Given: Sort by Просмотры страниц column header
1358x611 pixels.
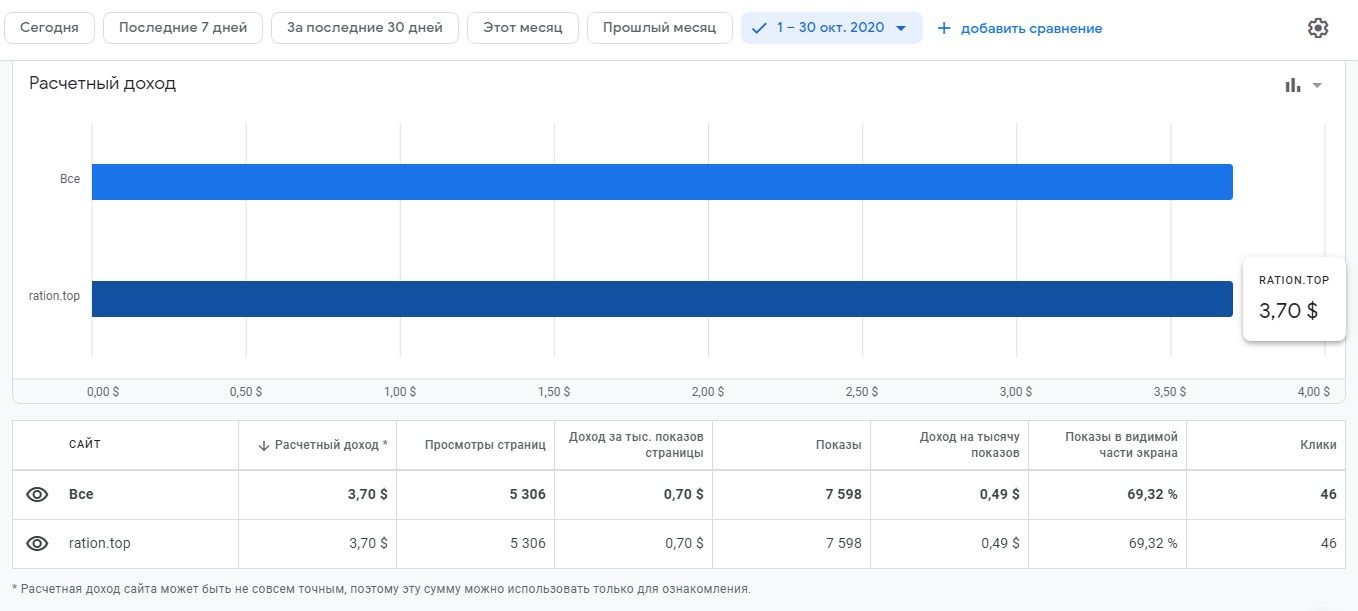Looking at the screenshot, I should click(484, 445).
